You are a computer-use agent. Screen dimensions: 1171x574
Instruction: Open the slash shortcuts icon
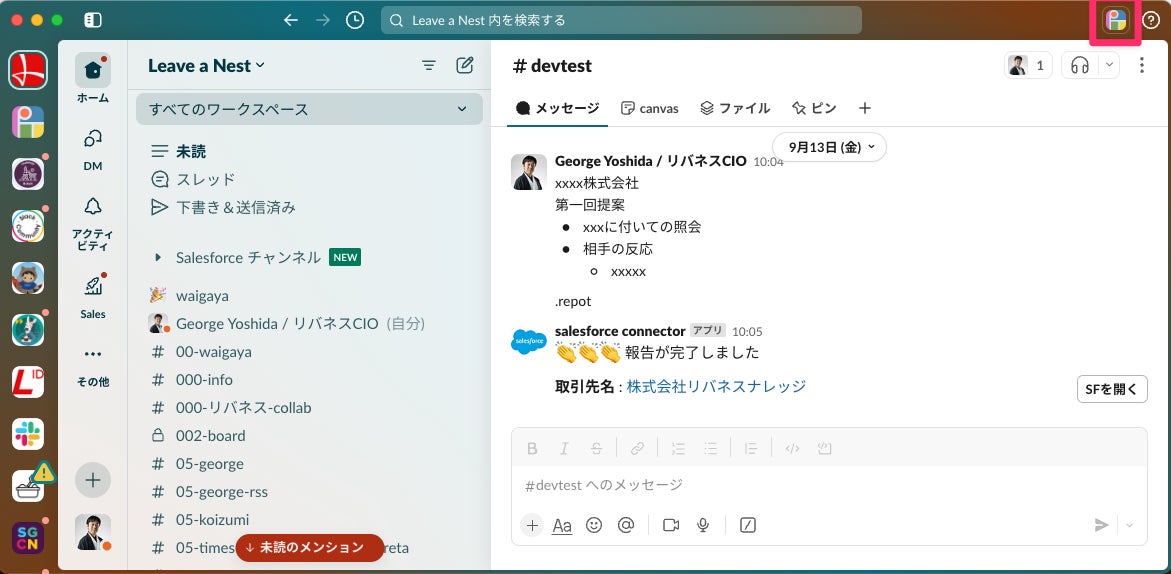[x=748, y=525]
